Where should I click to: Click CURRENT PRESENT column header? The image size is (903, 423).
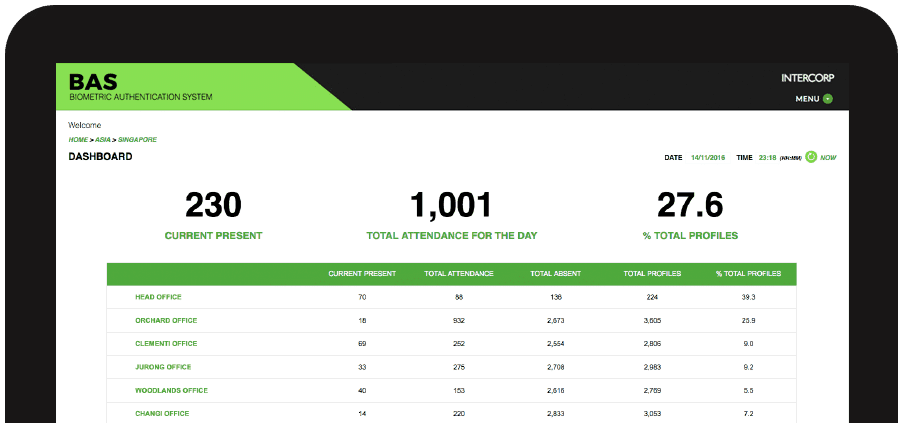click(362, 274)
